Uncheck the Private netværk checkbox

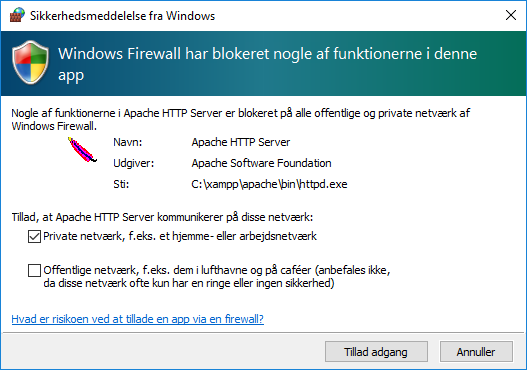34,237
